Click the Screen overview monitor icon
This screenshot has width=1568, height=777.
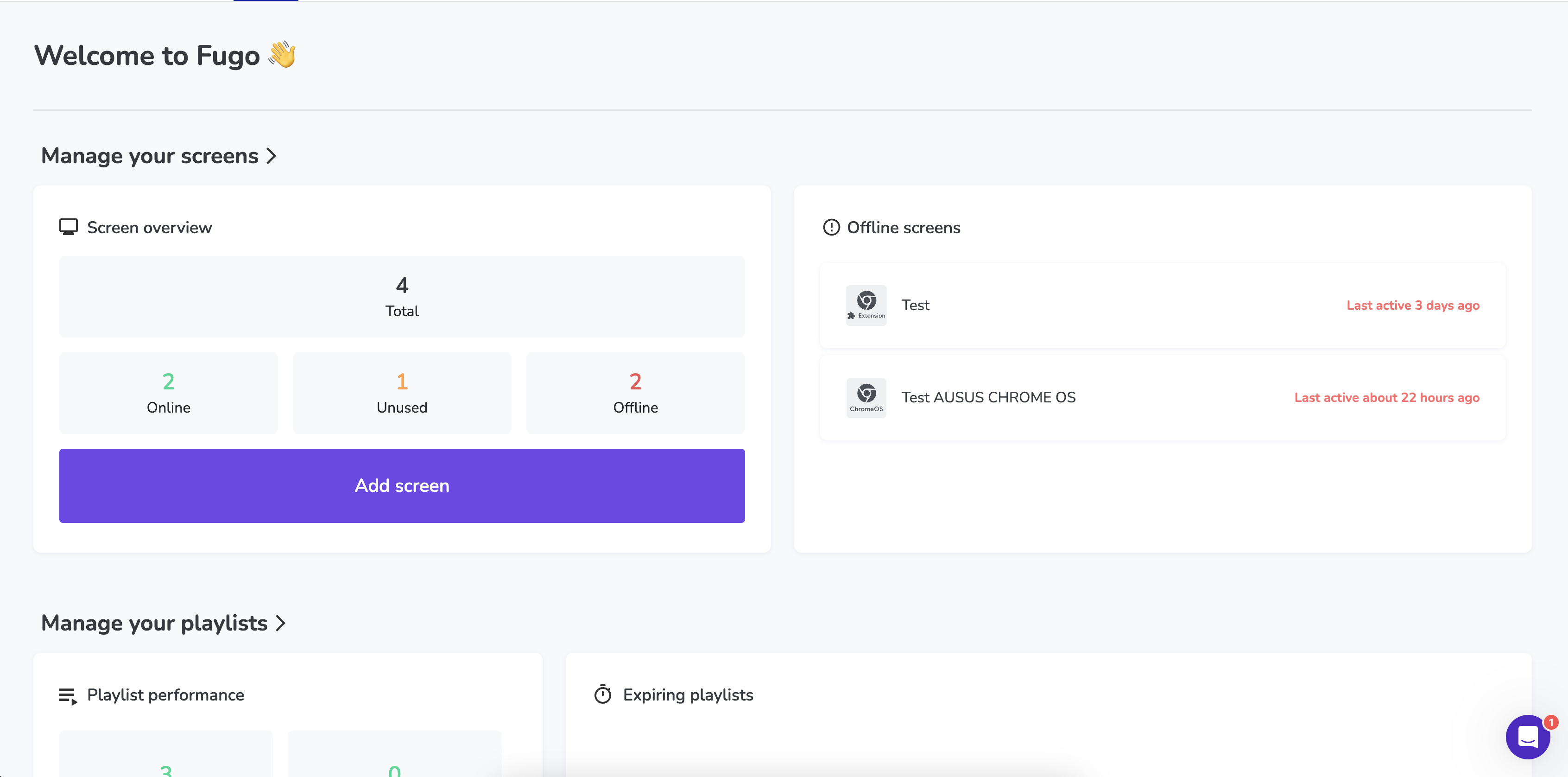click(68, 227)
